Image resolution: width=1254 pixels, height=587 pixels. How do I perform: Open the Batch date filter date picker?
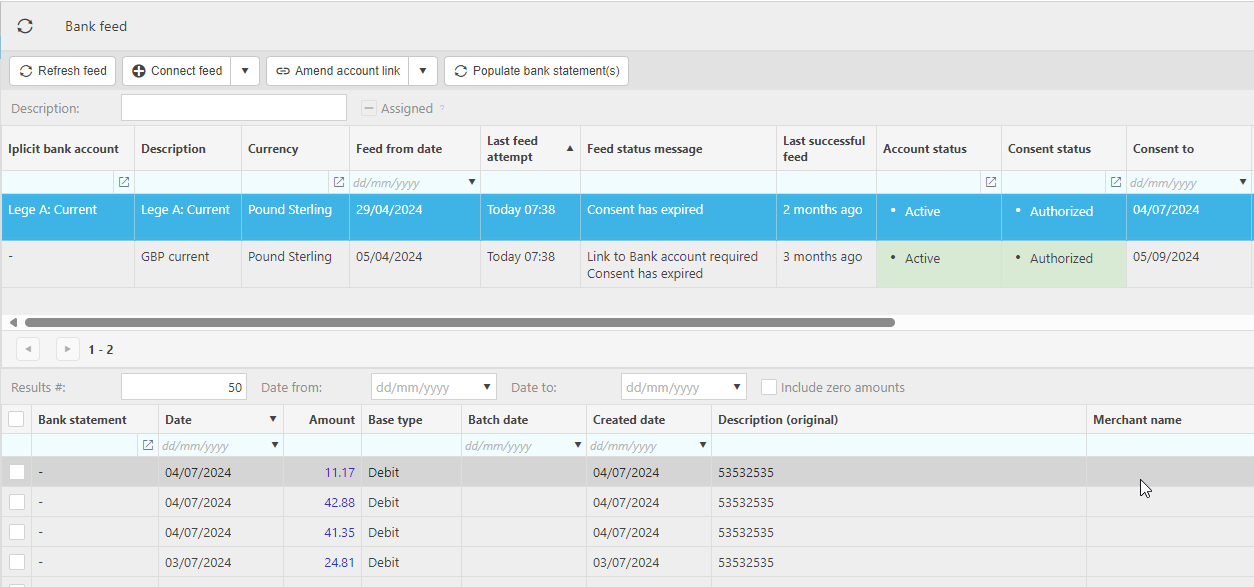click(x=577, y=445)
